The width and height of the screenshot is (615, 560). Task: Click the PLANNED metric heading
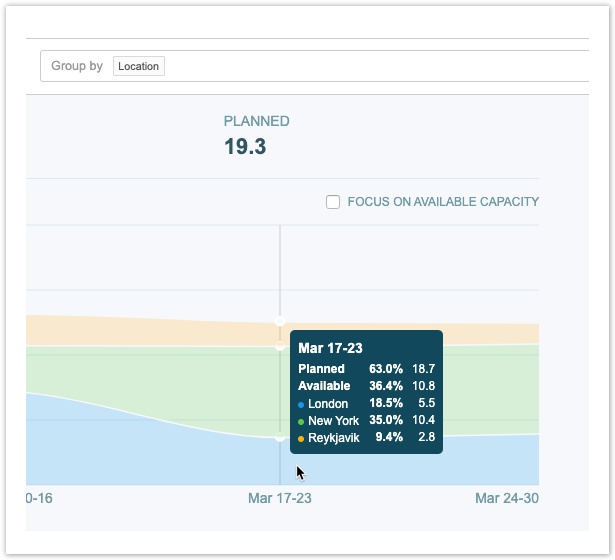coord(256,121)
